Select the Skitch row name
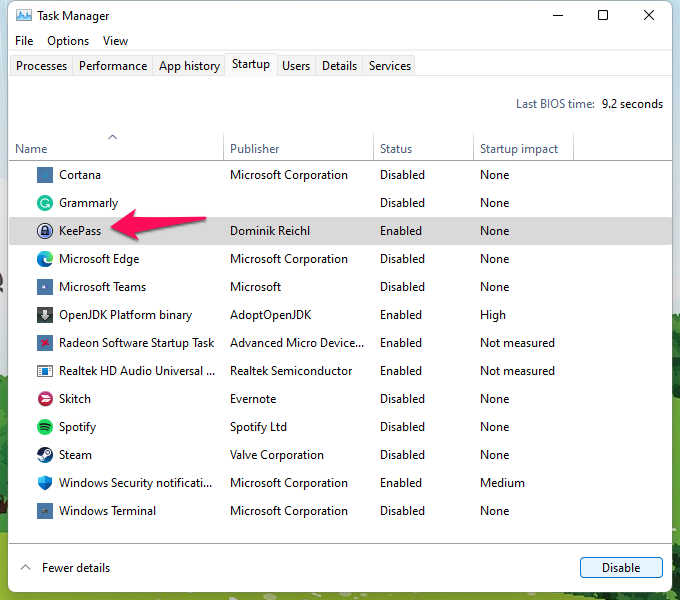 tap(75, 399)
